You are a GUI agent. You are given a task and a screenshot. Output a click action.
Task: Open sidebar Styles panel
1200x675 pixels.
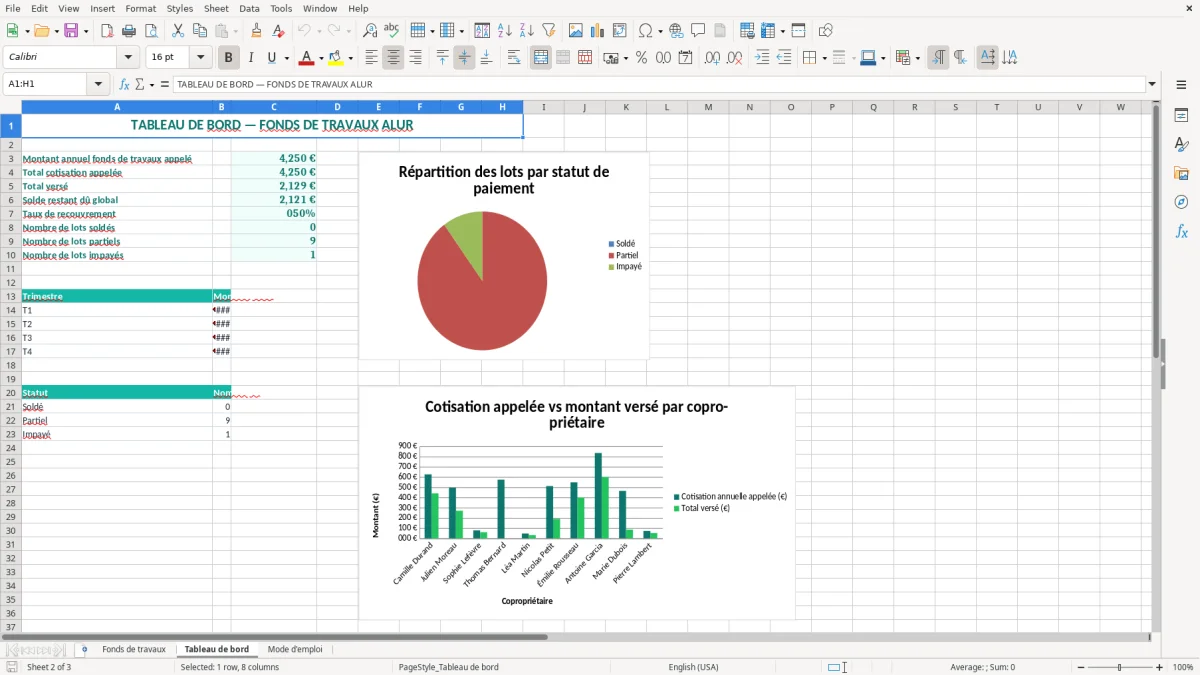[x=1181, y=145]
